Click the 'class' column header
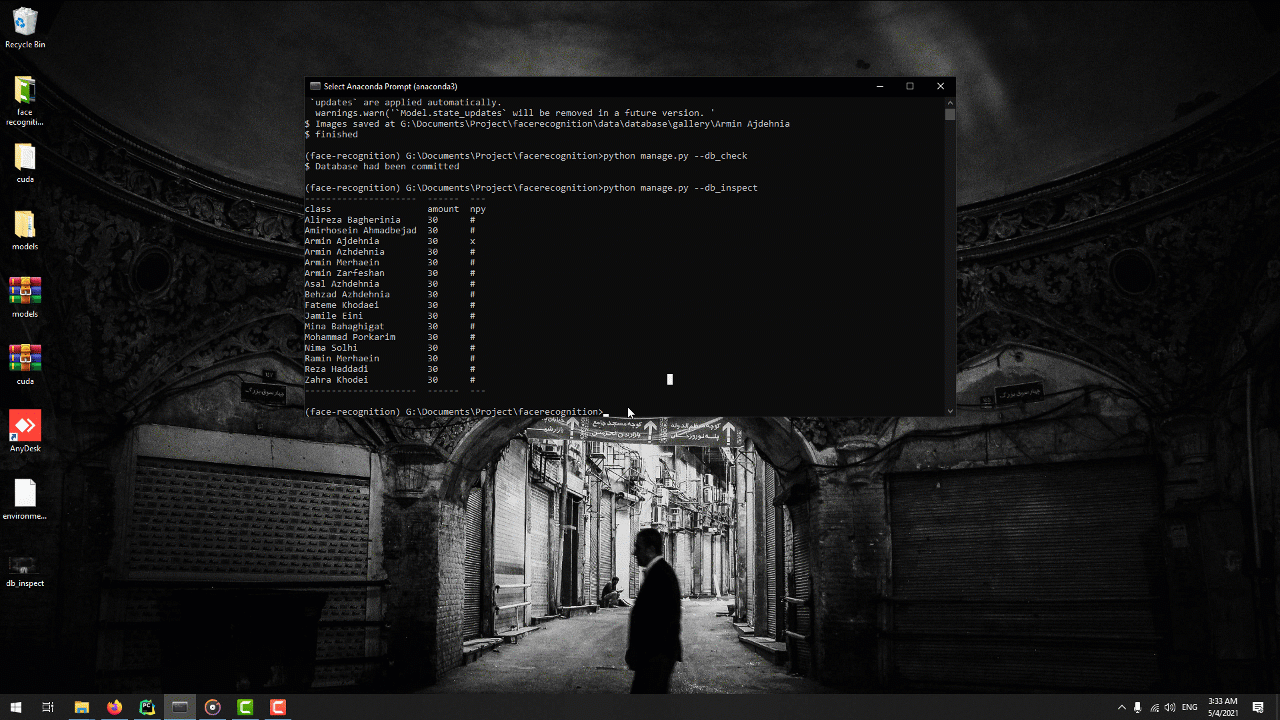 coord(318,209)
